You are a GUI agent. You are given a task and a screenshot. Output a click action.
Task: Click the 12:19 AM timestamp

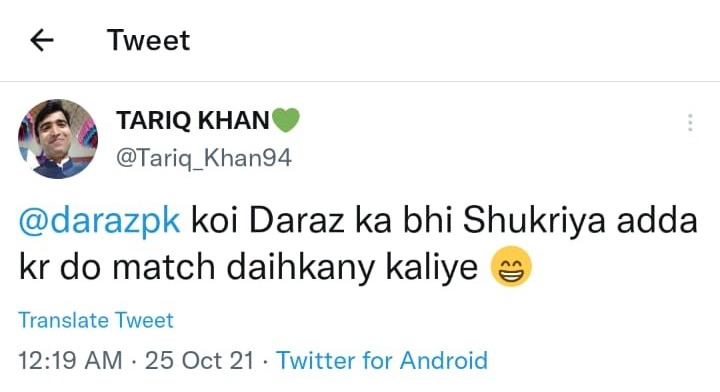[70, 360]
